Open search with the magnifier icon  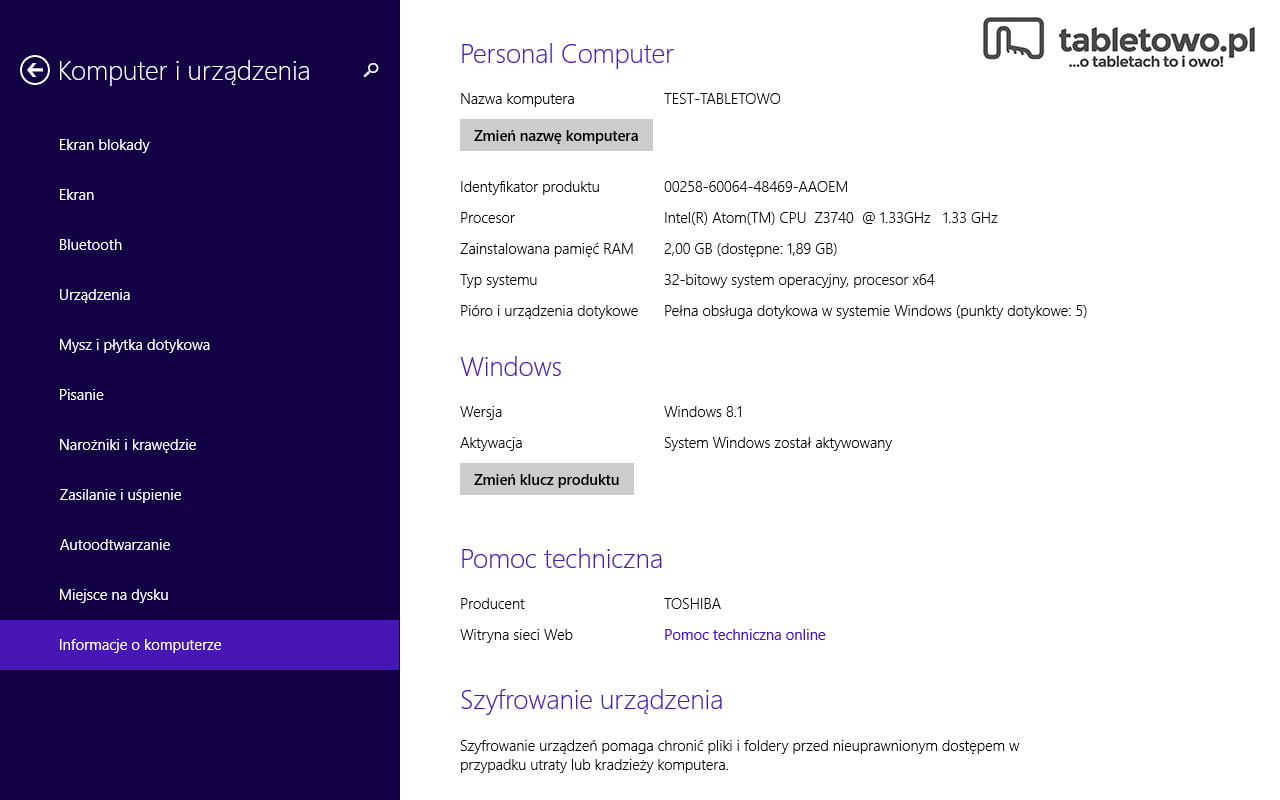tap(371, 70)
